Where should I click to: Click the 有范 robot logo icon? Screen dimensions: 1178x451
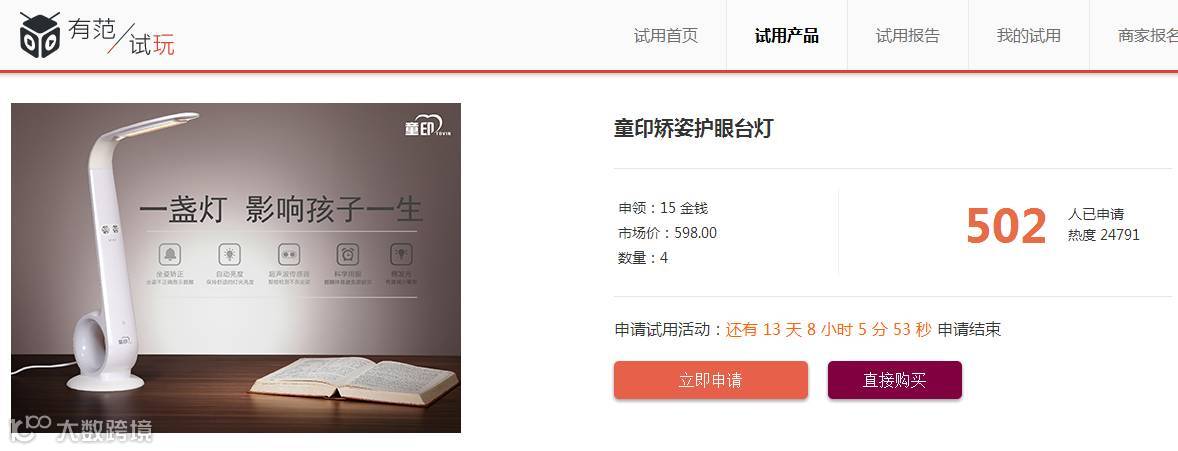coord(40,35)
